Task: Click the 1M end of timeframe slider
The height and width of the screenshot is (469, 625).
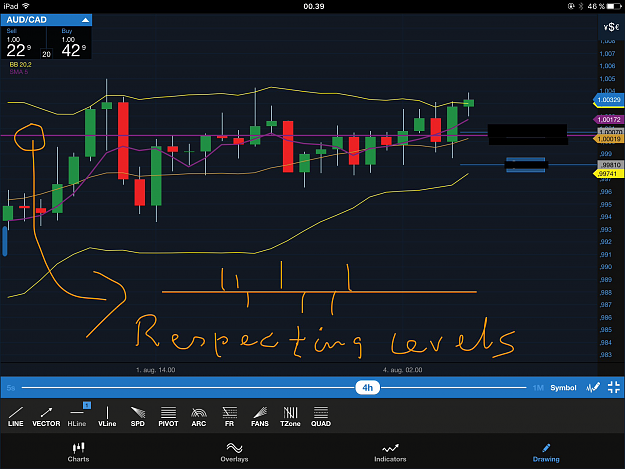Action: click(x=538, y=388)
